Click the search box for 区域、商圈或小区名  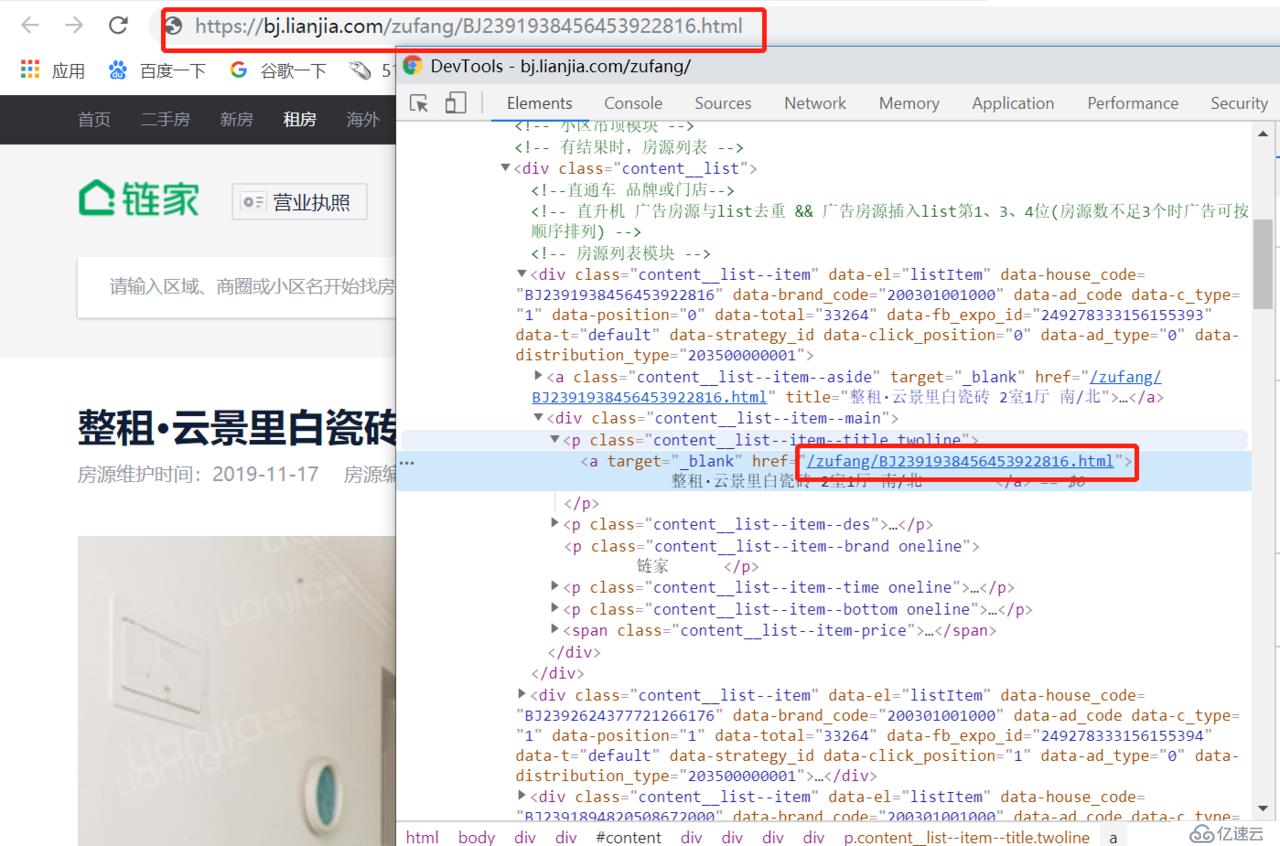coord(238,288)
